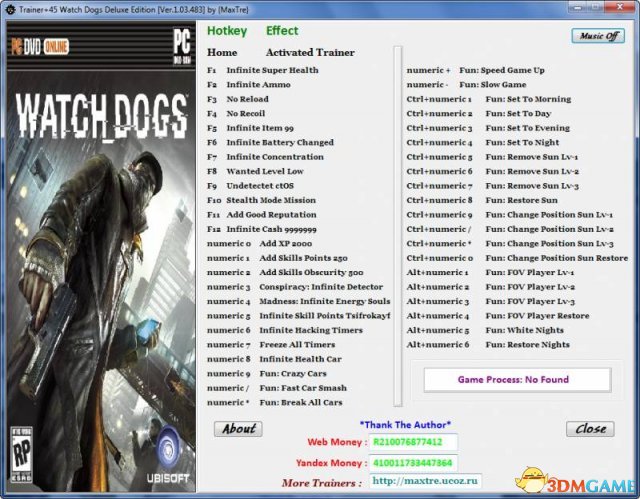Click 'Add Good Reputation' text
Screen dimensions: 640x499
pyautogui.click(x=271, y=215)
